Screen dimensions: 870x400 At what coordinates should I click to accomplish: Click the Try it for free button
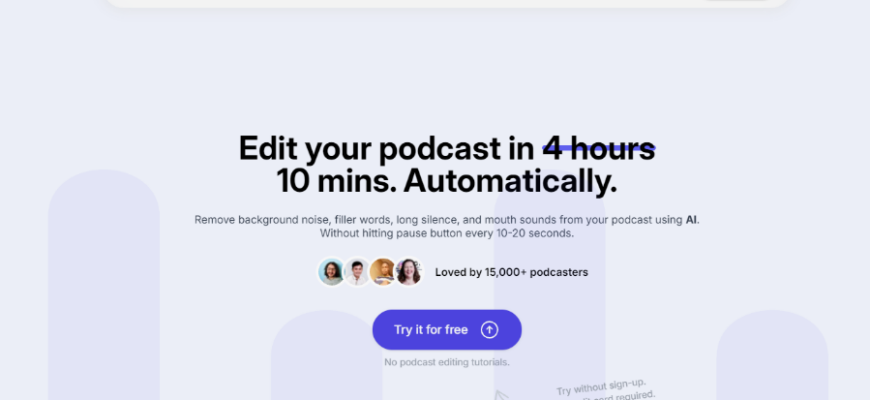(x=447, y=330)
